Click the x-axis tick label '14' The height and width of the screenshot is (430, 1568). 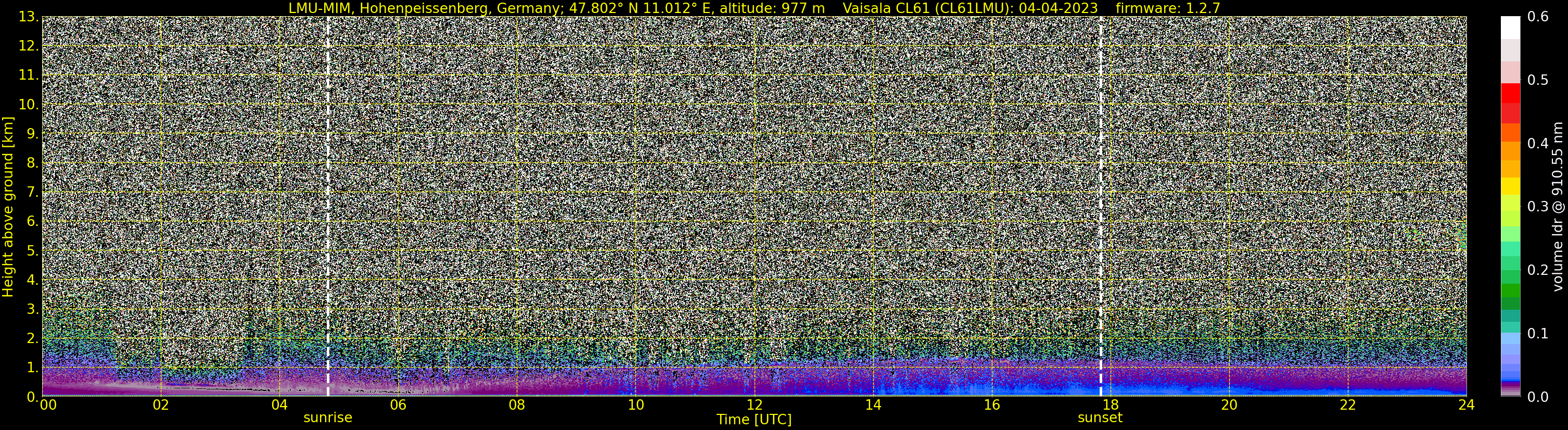pyautogui.click(x=873, y=405)
